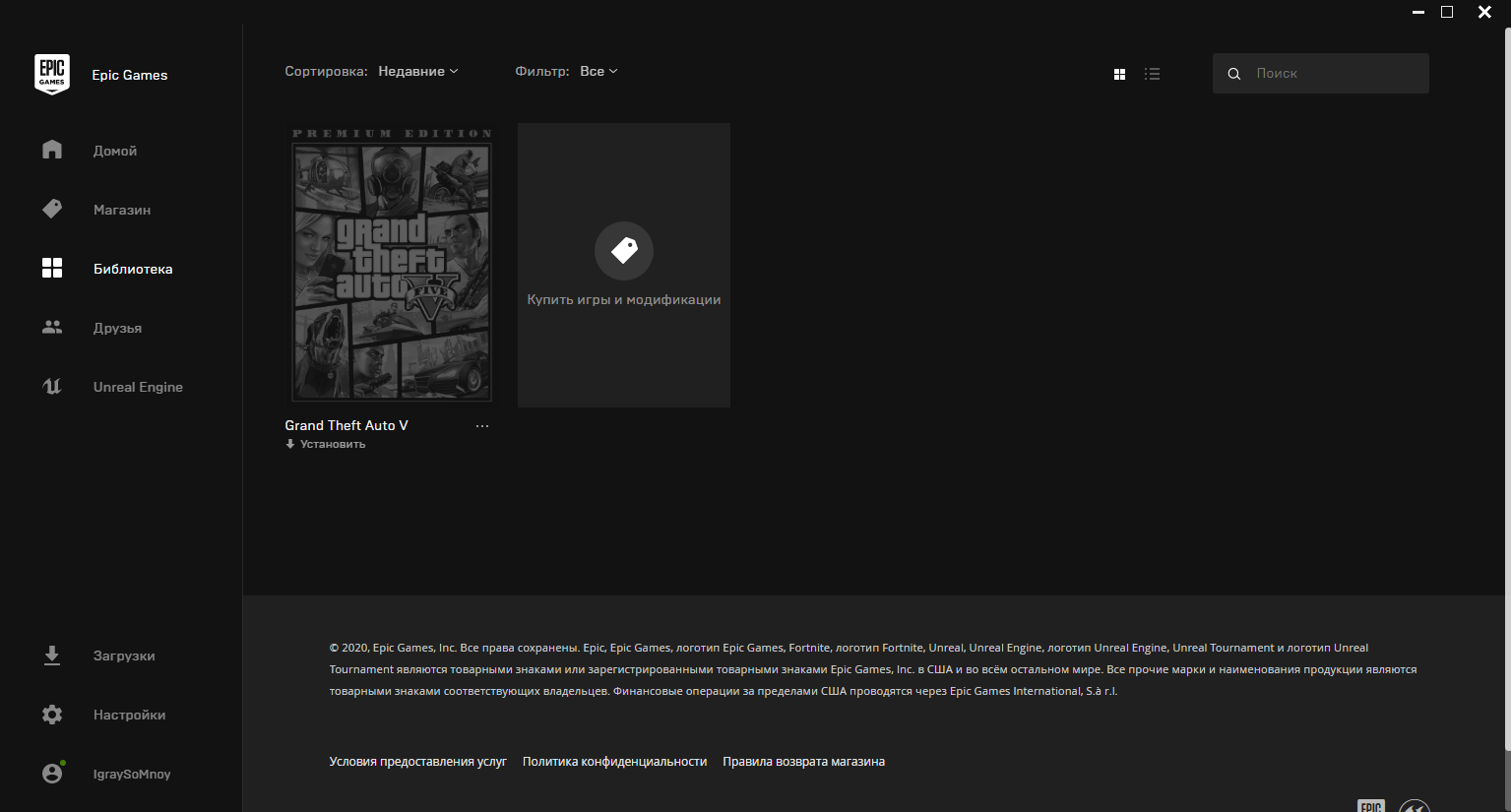Viewport: 1511px width, 812px height.
Task: Open the Unreal Engine section
Action: tap(138, 387)
